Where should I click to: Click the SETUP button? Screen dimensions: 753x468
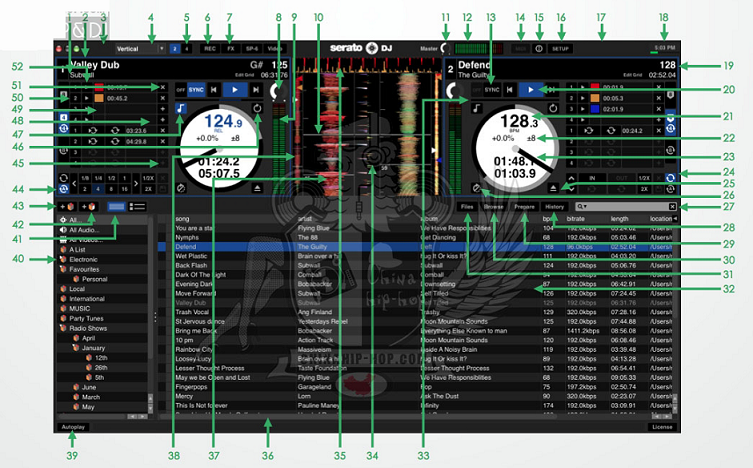click(561, 47)
